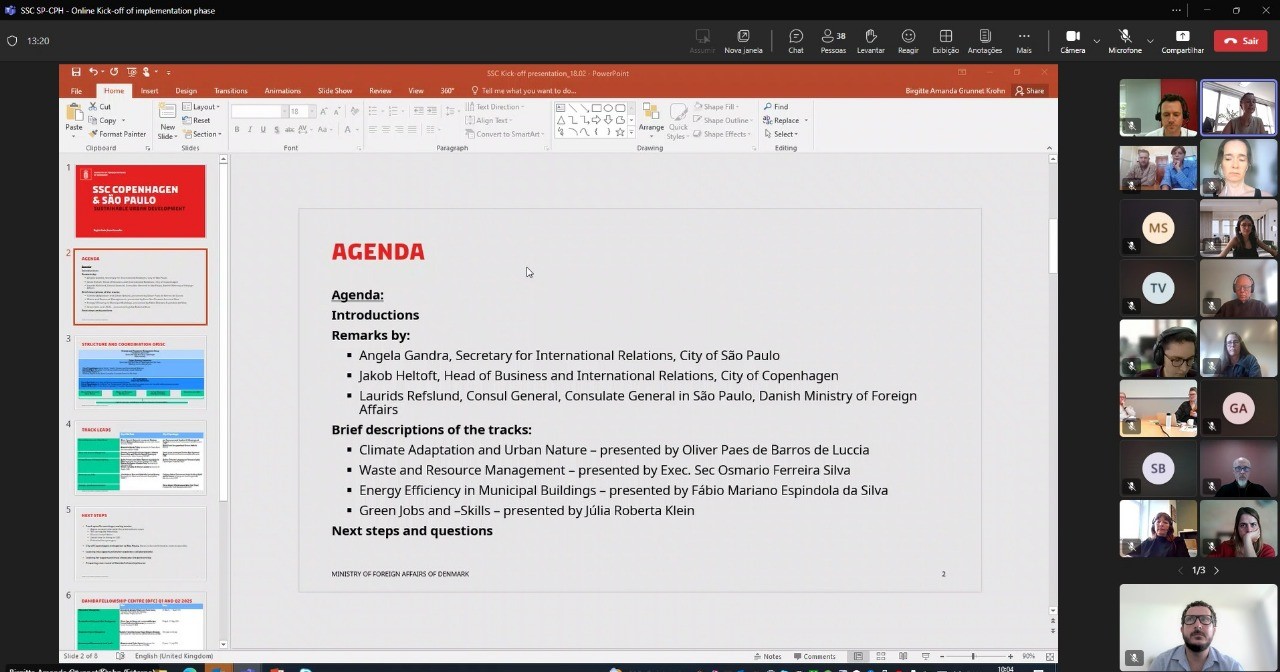Click the Arrange button

tap(651, 119)
